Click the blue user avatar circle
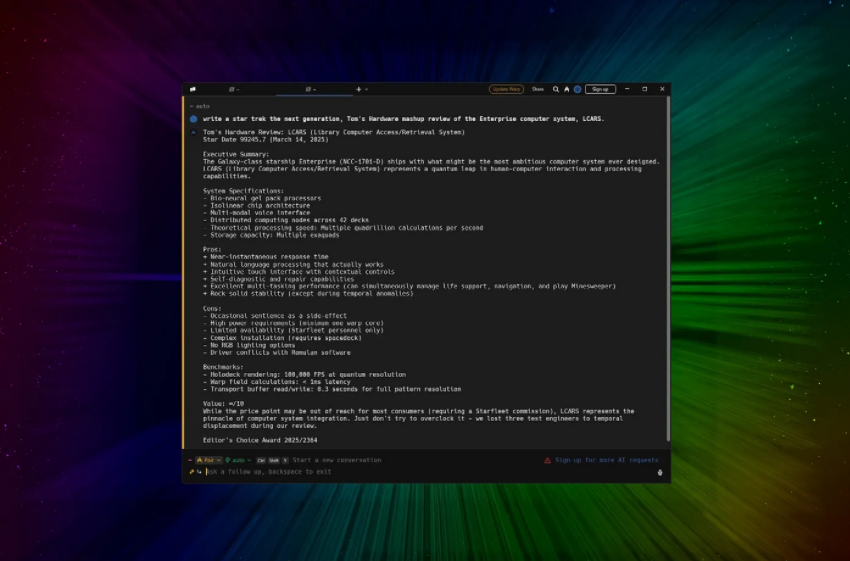850x561 pixels. pyautogui.click(x=577, y=89)
